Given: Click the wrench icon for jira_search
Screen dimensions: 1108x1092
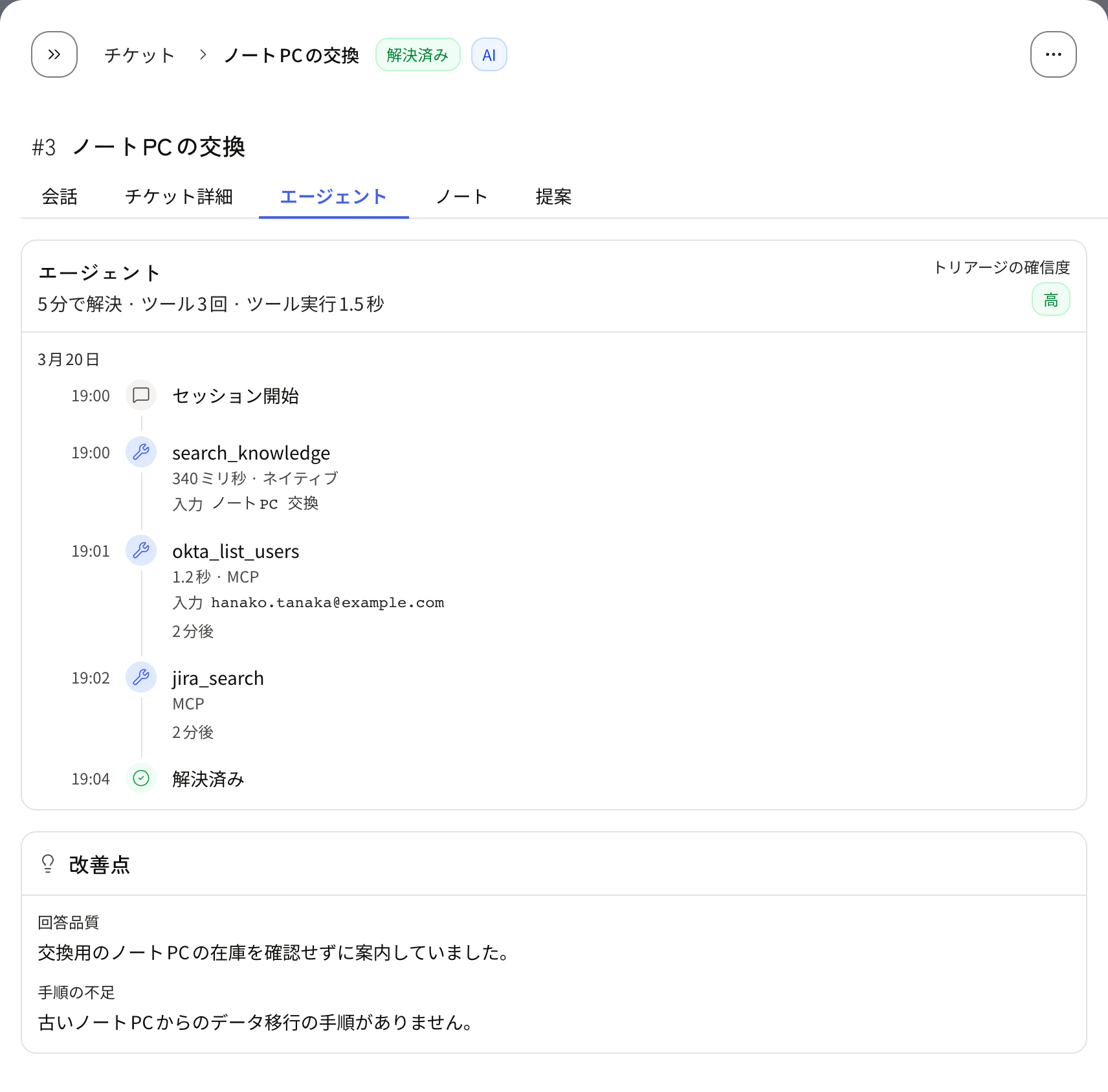Looking at the screenshot, I should pyautogui.click(x=141, y=677).
